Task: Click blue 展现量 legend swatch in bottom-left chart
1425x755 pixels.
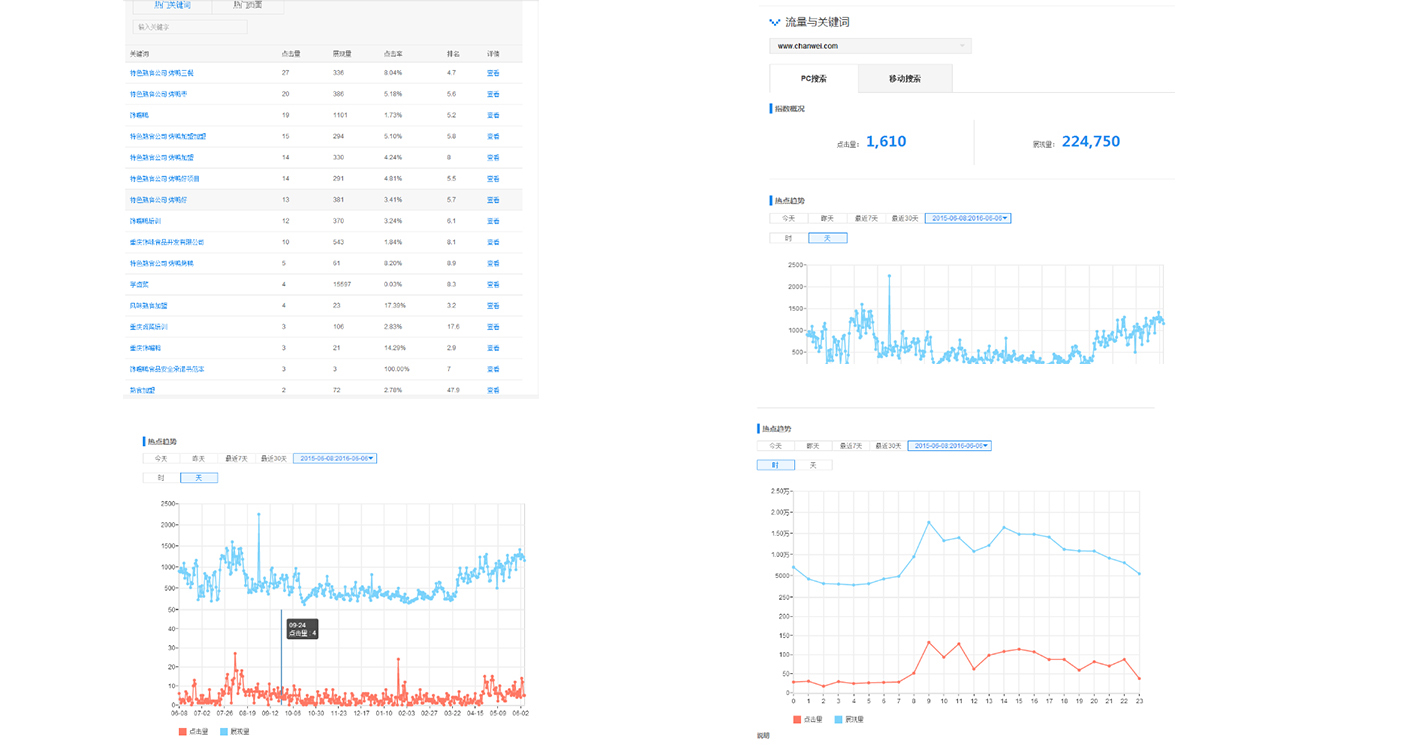Action: click(x=224, y=732)
